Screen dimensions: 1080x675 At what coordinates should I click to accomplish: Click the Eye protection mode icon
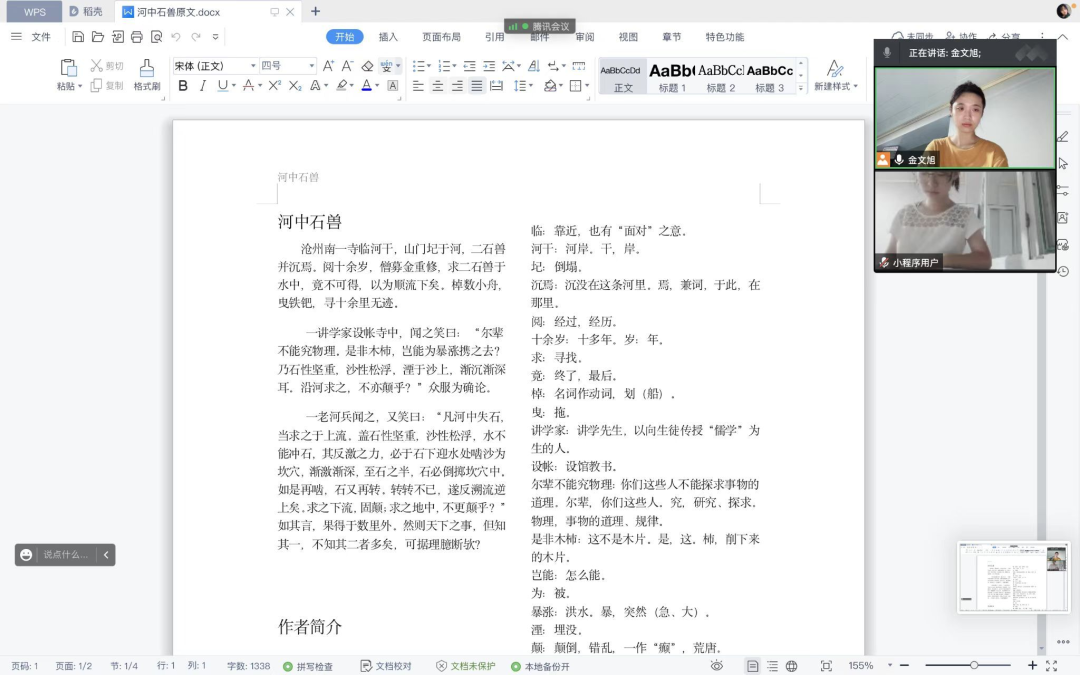[x=717, y=666]
